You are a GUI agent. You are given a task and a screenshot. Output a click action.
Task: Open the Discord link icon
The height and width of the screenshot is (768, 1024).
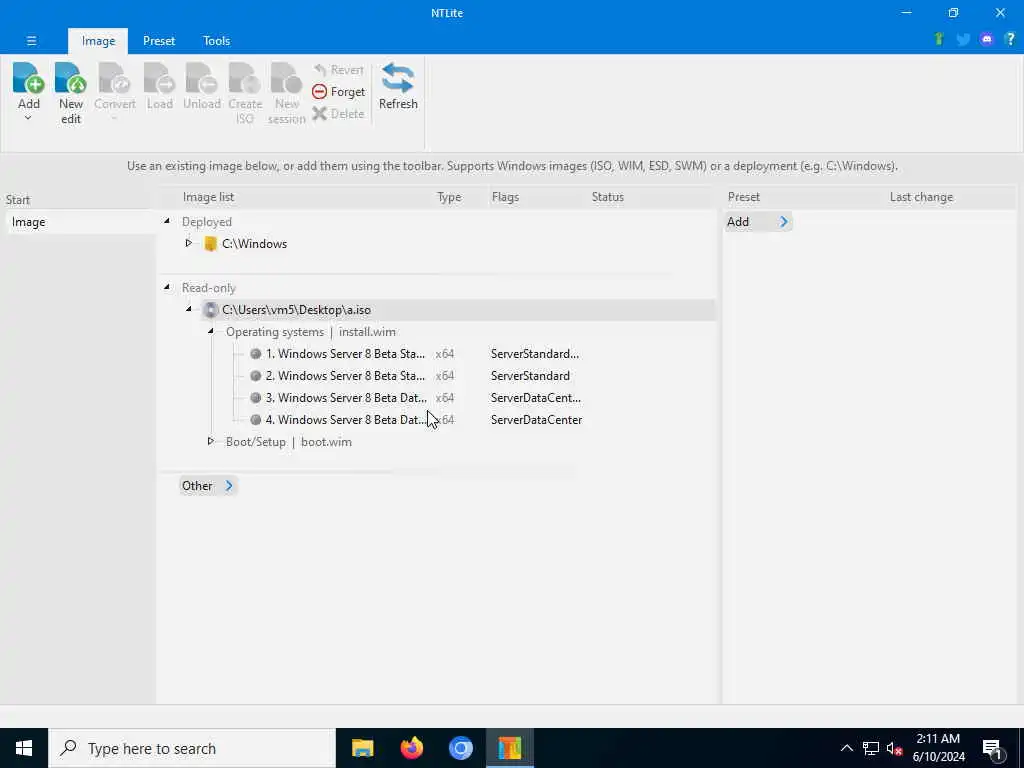(x=987, y=39)
